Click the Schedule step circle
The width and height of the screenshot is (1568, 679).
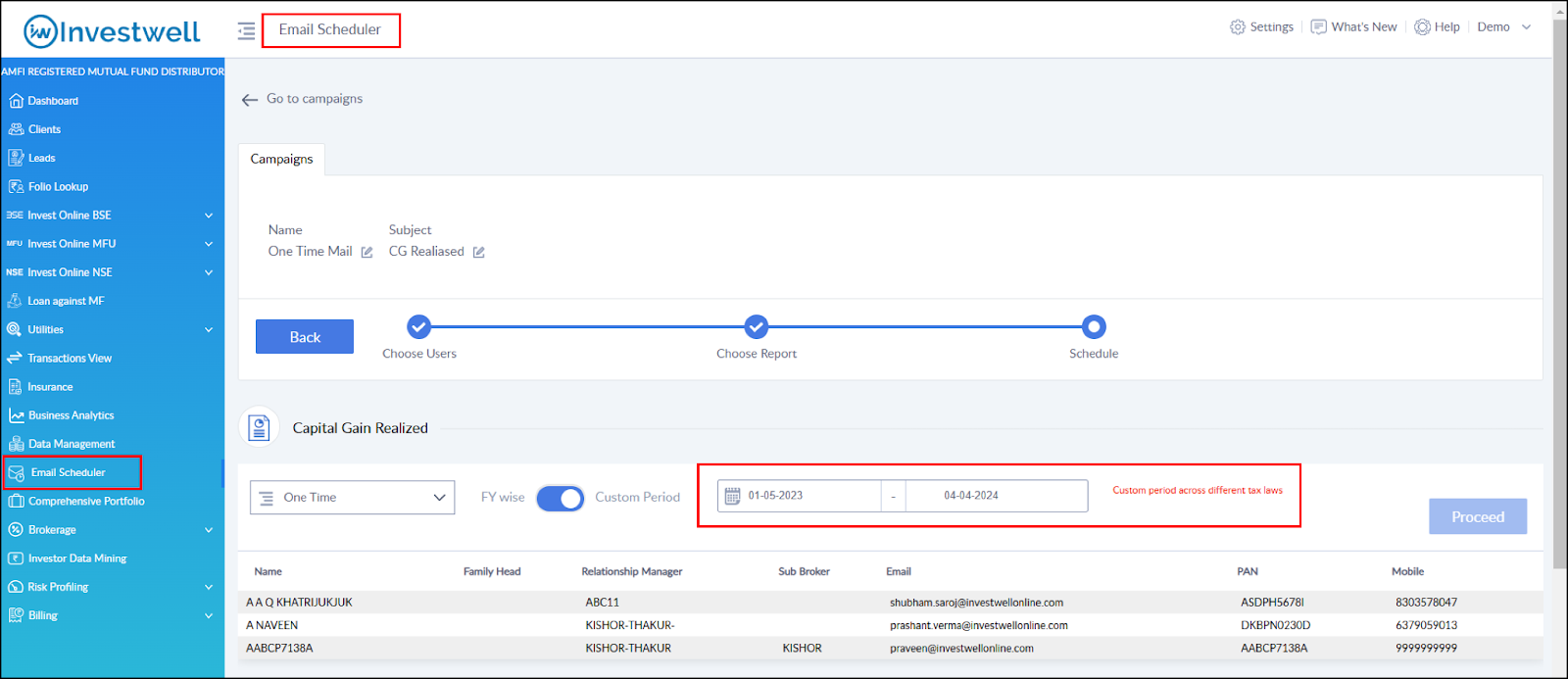pos(1094,326)
